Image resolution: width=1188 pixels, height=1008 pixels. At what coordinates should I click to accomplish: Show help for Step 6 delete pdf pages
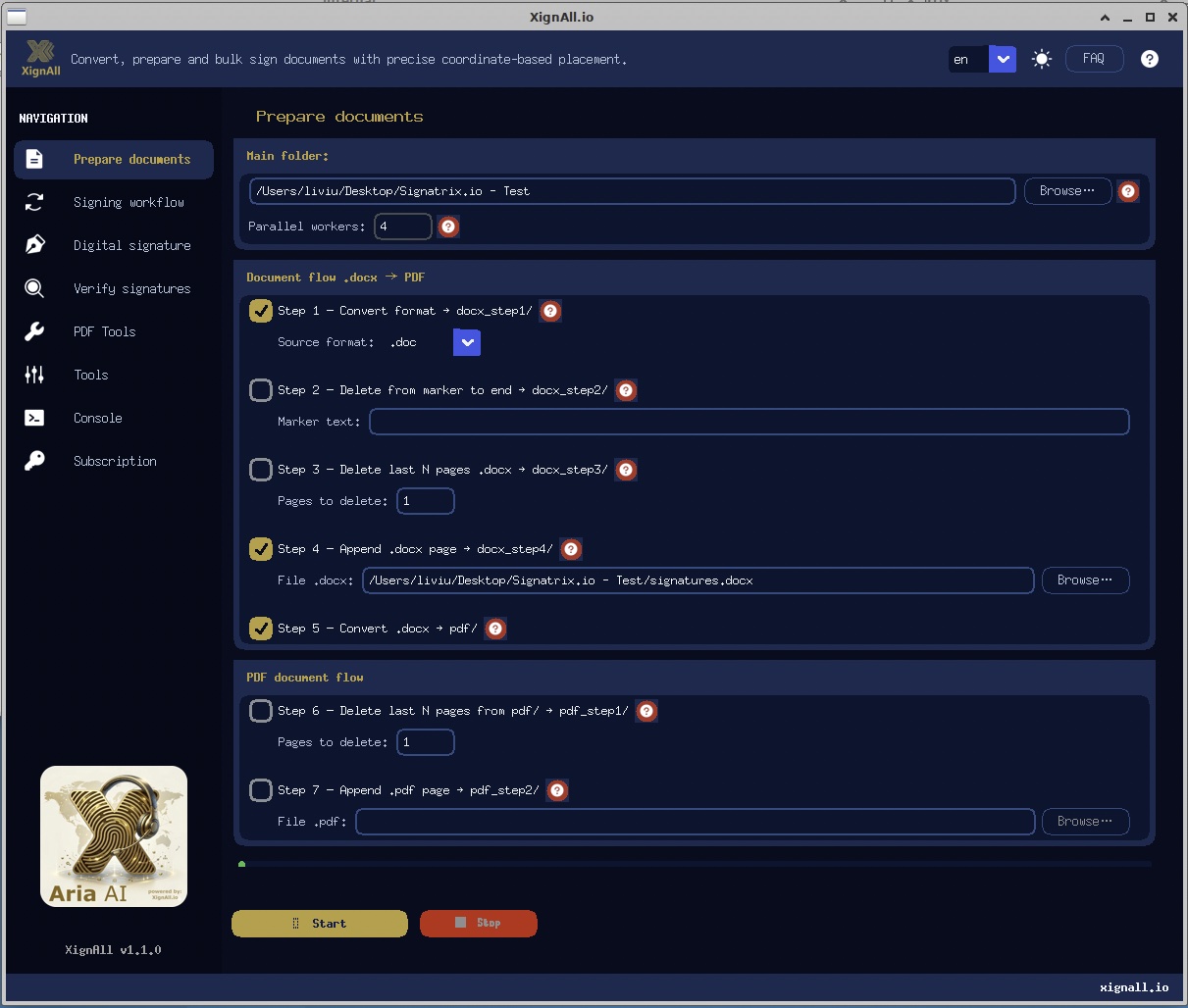tap(646, 711)
